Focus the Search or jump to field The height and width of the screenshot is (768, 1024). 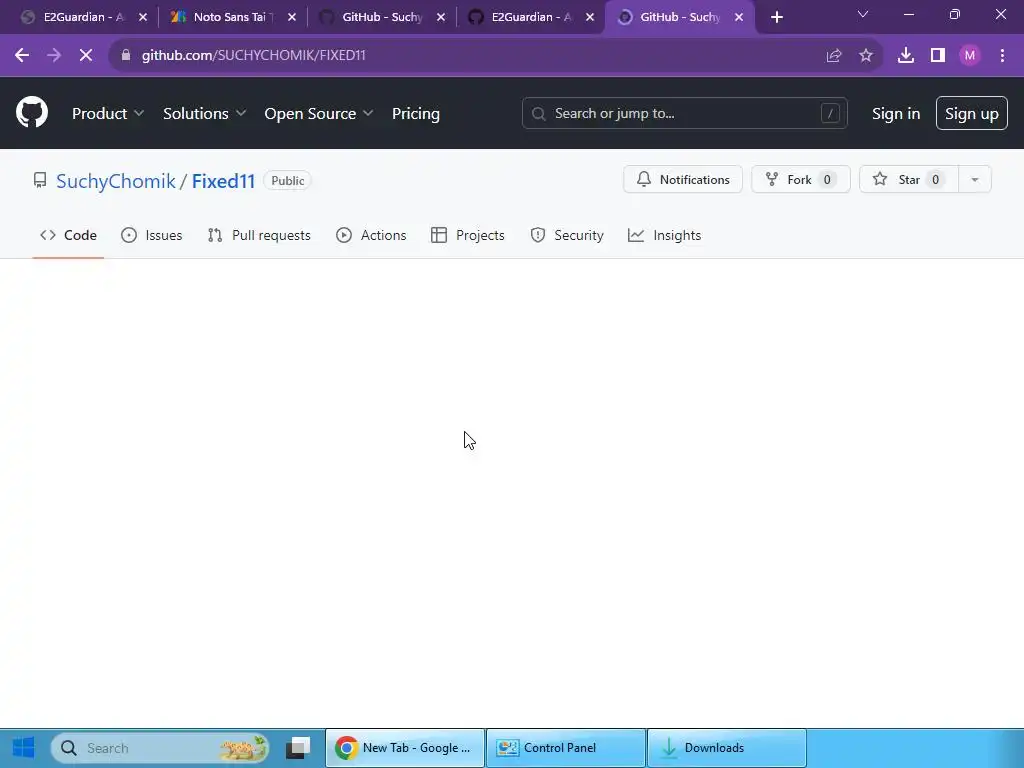click(684, 113)
